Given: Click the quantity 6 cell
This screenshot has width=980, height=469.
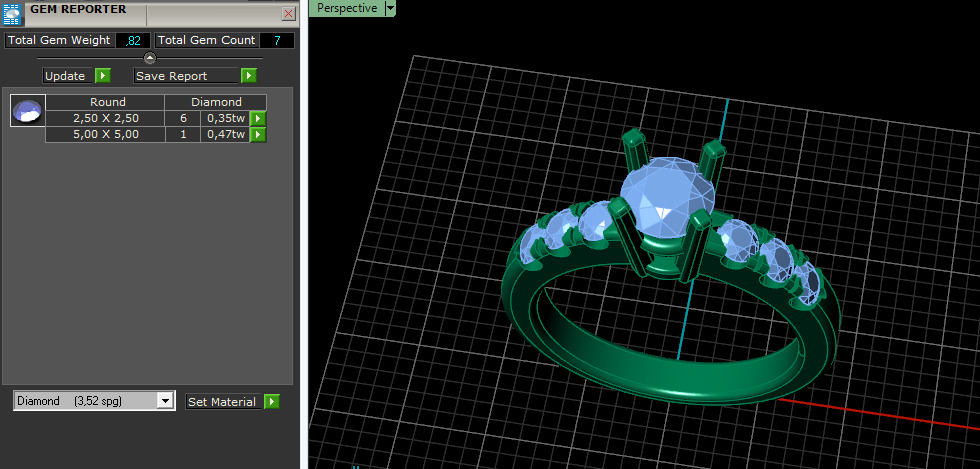Looking at the screenshot, I should coord(183,118).
